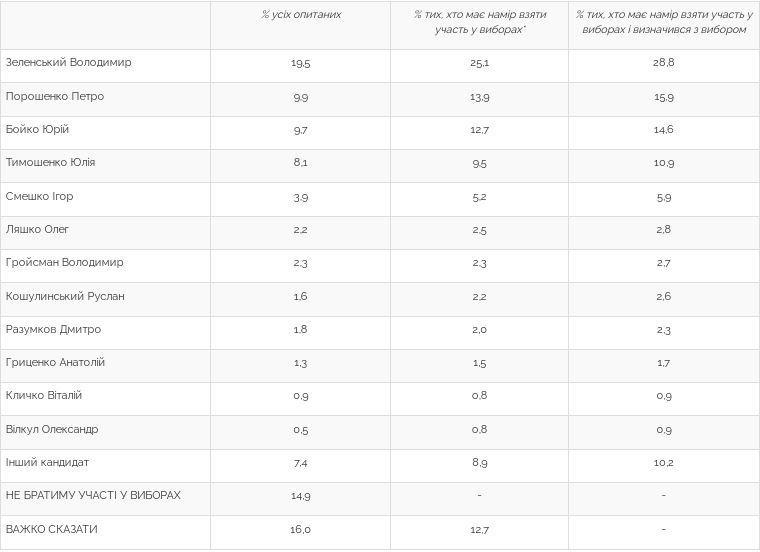The image size is (760, 552).
Task: Click the 'Вілкул Олександр' candidate name
Action: pyautogui.click(x=52, y=430)
